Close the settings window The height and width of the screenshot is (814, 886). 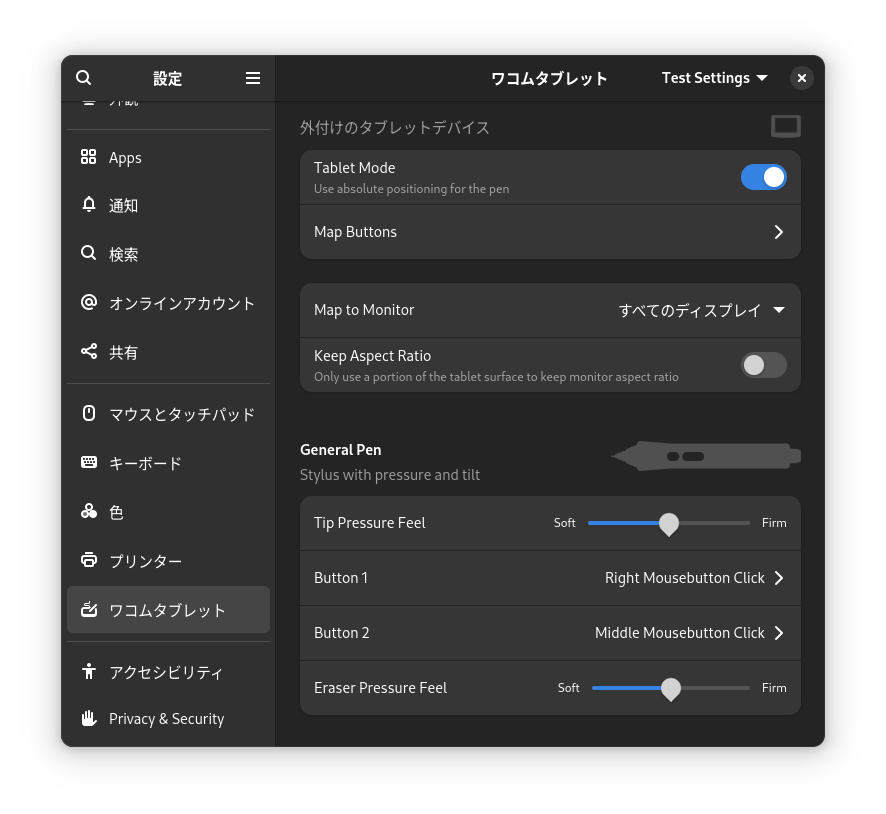coord(801,78)
